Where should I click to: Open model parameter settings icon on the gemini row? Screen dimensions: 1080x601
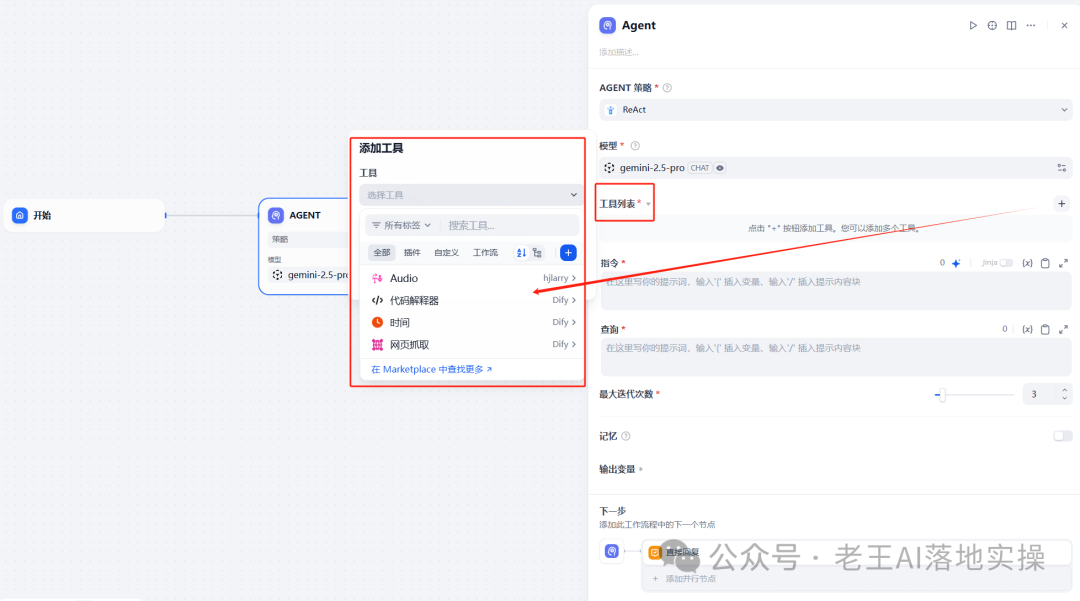pyautogui.click(x=1061, y=168)
